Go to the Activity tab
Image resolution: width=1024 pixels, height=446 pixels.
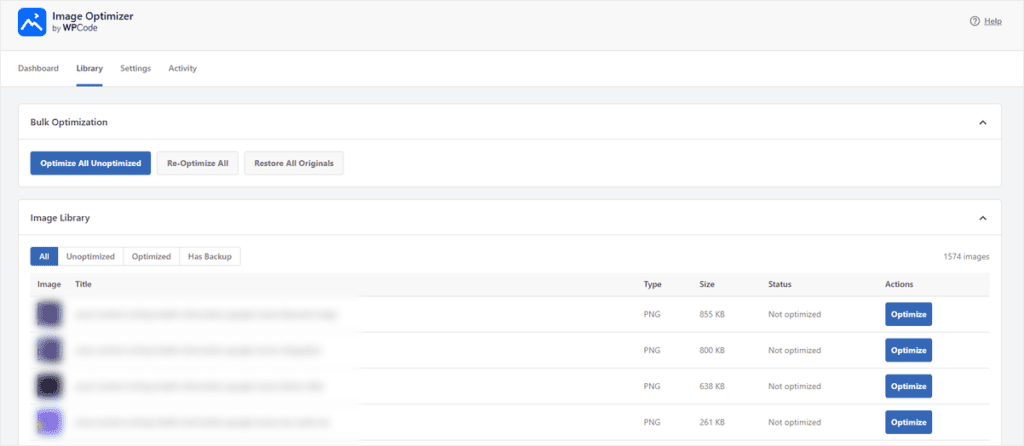click(x=182, y=68)
